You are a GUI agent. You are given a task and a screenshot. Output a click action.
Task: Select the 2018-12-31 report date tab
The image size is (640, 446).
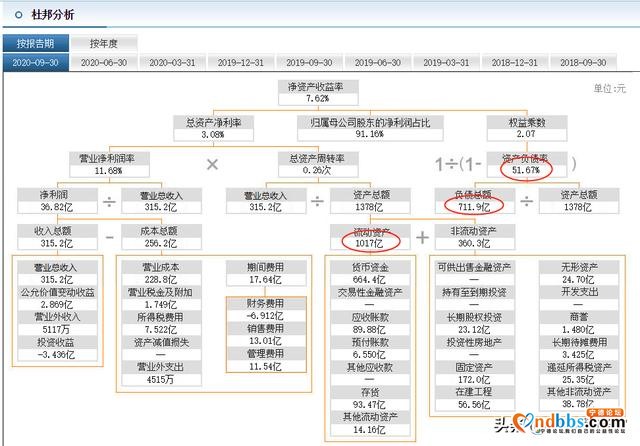pyautogui.click(x=515, y=62)
